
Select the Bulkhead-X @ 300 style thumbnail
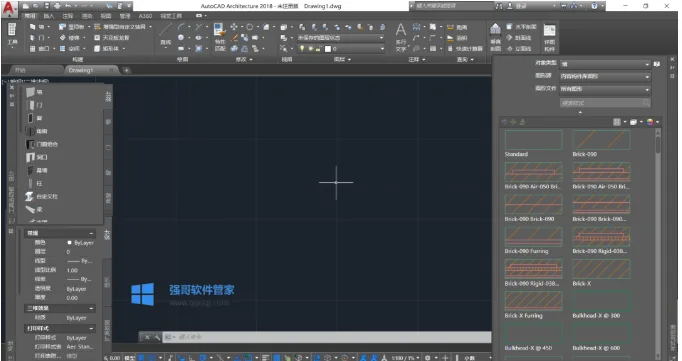tap(601, 301)
